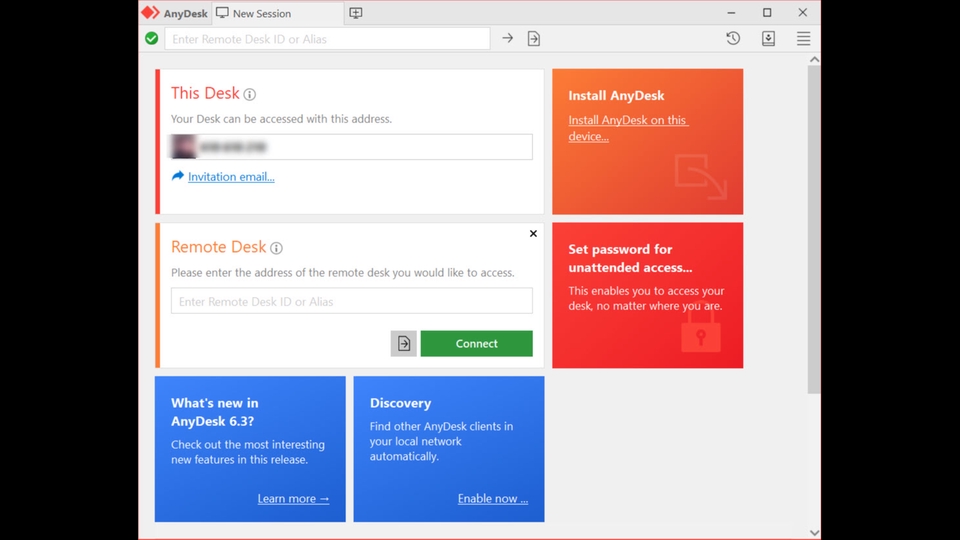Select the This Desk address field
This screenshot has width=960, height=540.
coord(351,147)
